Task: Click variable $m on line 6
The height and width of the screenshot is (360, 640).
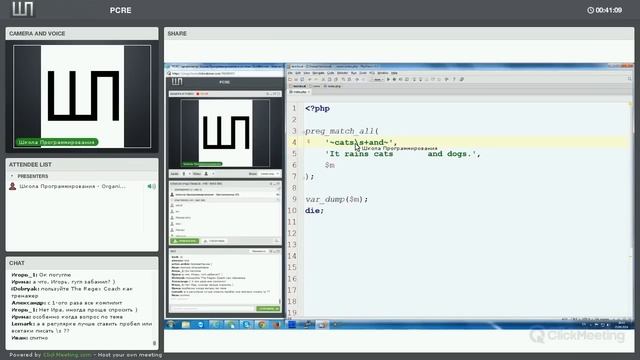Action: (x=330, y=165)
